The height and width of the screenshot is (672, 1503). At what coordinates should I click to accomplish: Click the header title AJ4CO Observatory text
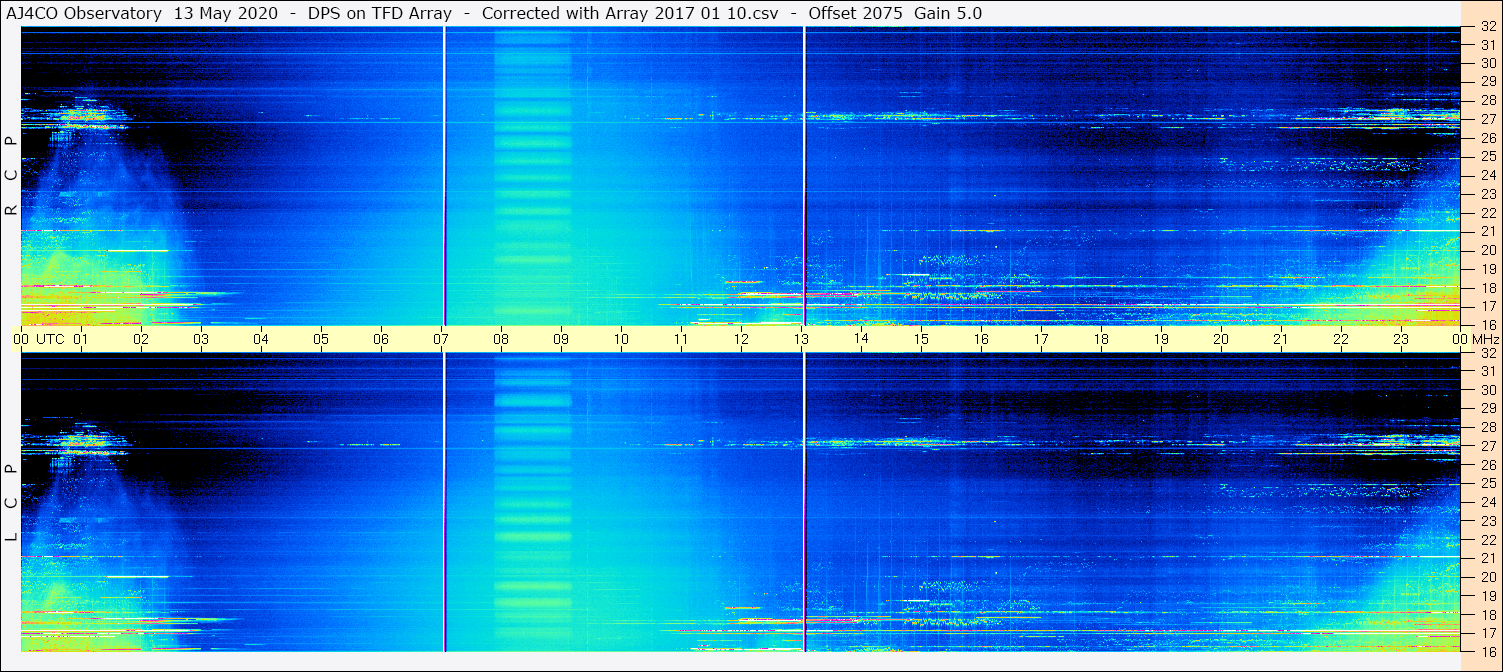pos(84,13)
